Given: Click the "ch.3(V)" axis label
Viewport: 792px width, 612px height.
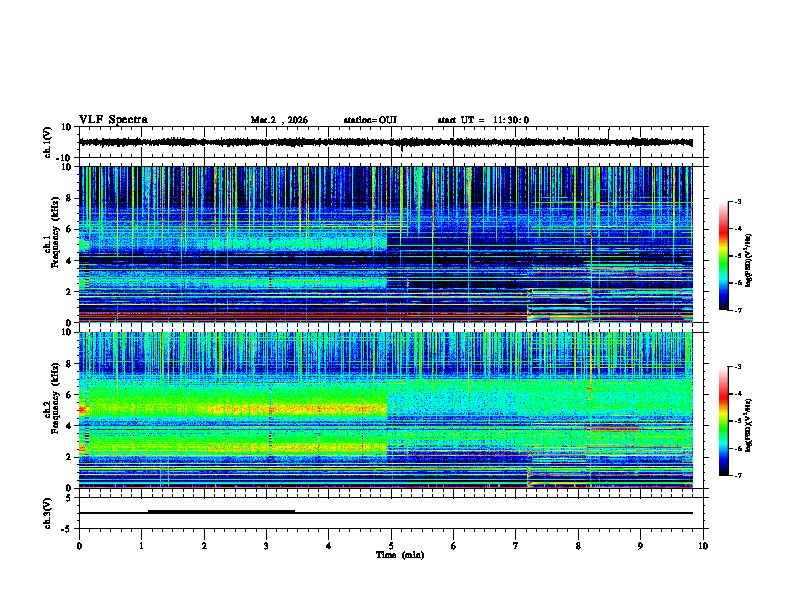Looking at the screenshot, I should [x=48, y=513].
